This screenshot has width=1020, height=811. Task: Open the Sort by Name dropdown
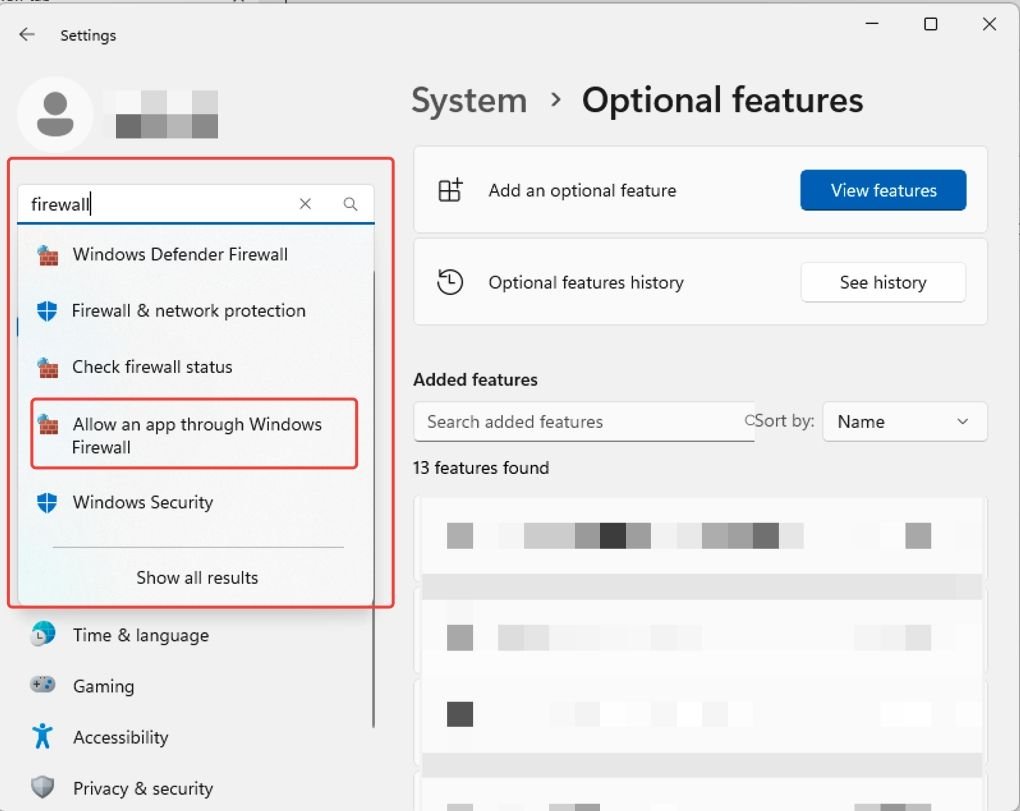click(904, 421)
